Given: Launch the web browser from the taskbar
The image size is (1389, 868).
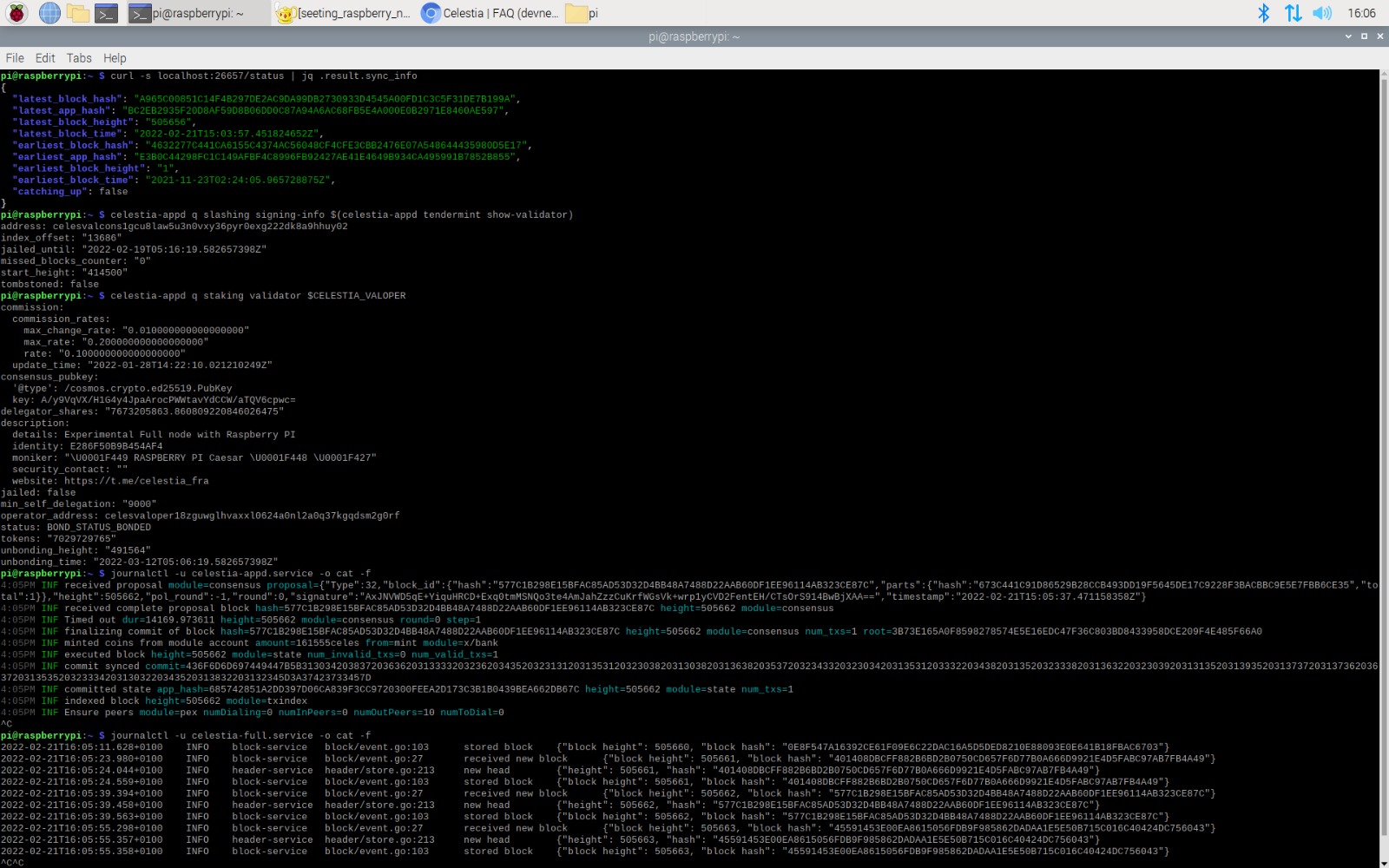Looking at the screenshot, I should (x=49, y=13).
